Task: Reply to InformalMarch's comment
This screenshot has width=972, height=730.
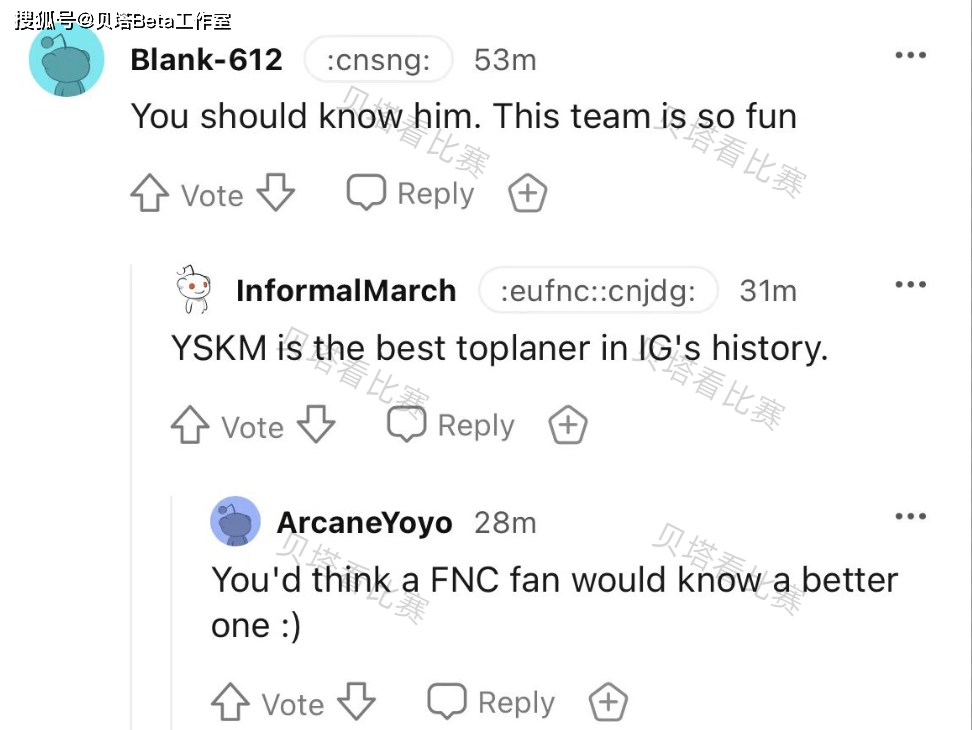Action: point(451,426)
